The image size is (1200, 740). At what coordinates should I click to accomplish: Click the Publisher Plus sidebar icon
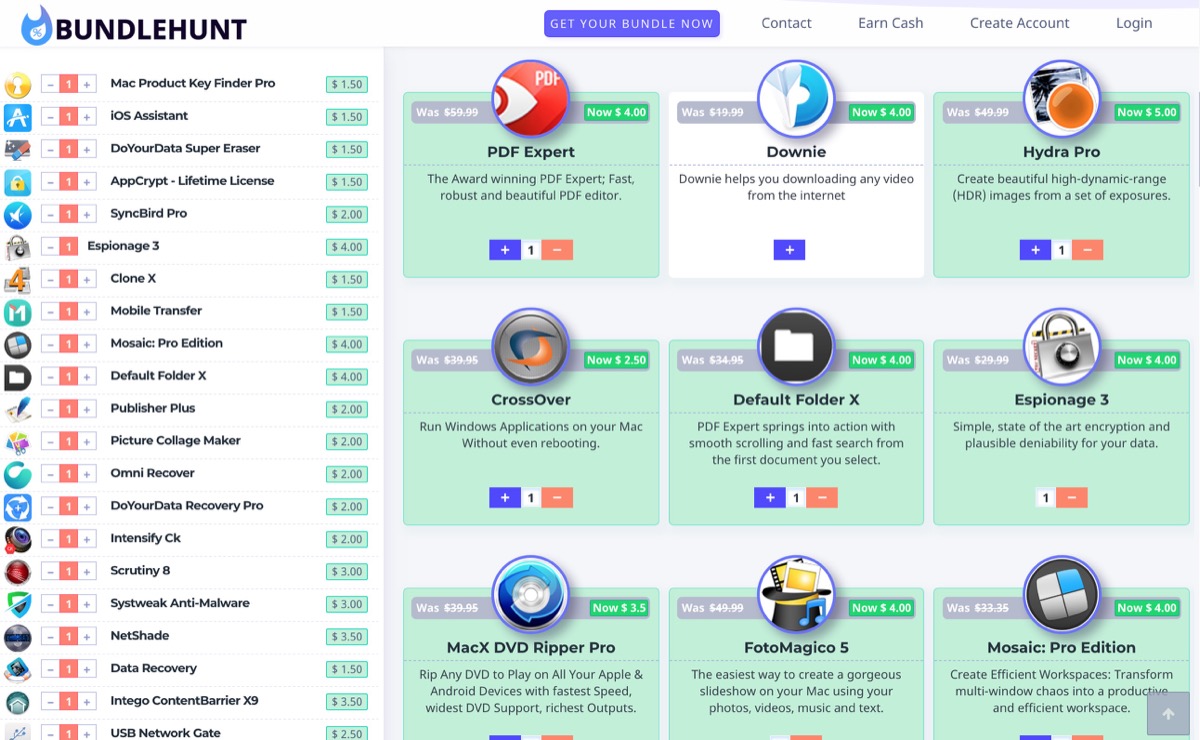tap(18, 410)
